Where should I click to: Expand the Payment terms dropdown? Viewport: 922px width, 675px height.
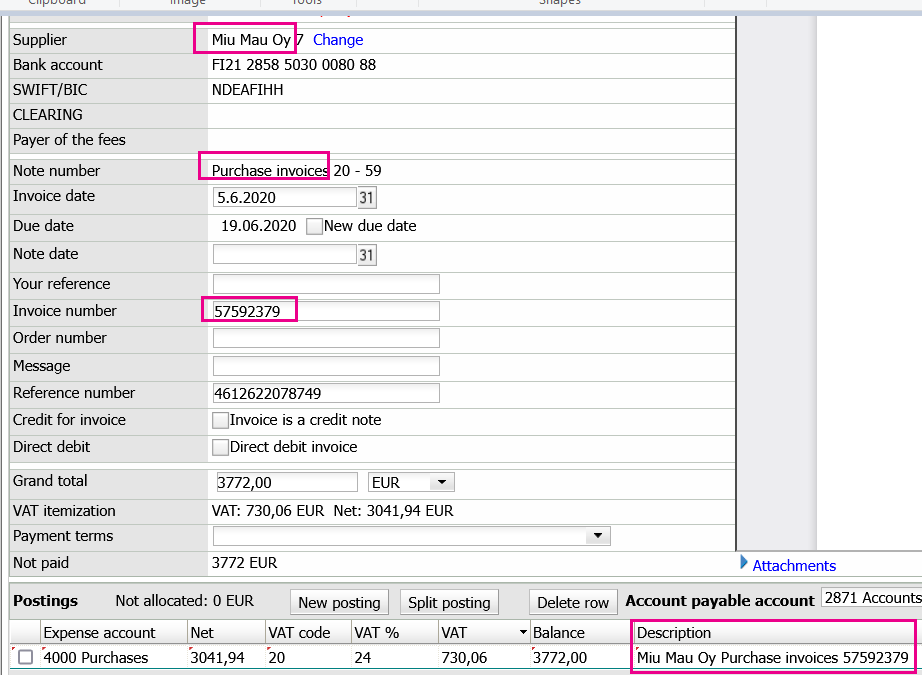click(598, 537)
